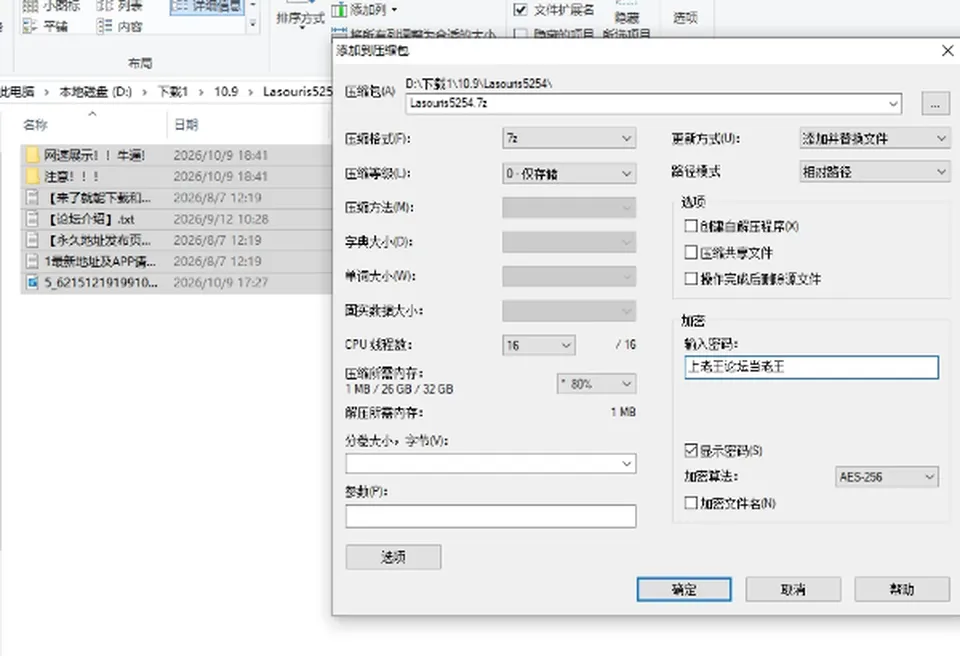Open the 压缩格式 dropdown showing 7z
The width and height of the screenshot is (960, 658).
[x=569, y=138]
